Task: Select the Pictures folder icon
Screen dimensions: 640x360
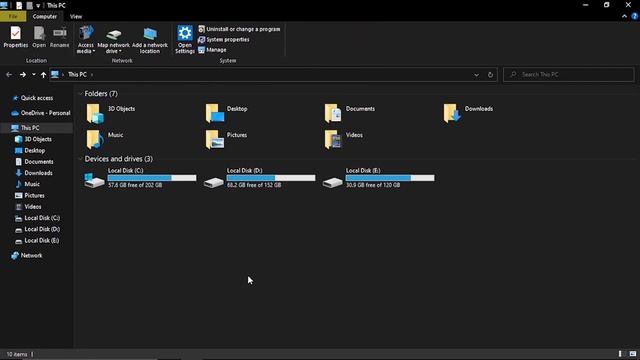Action: [x=214, y=140]
